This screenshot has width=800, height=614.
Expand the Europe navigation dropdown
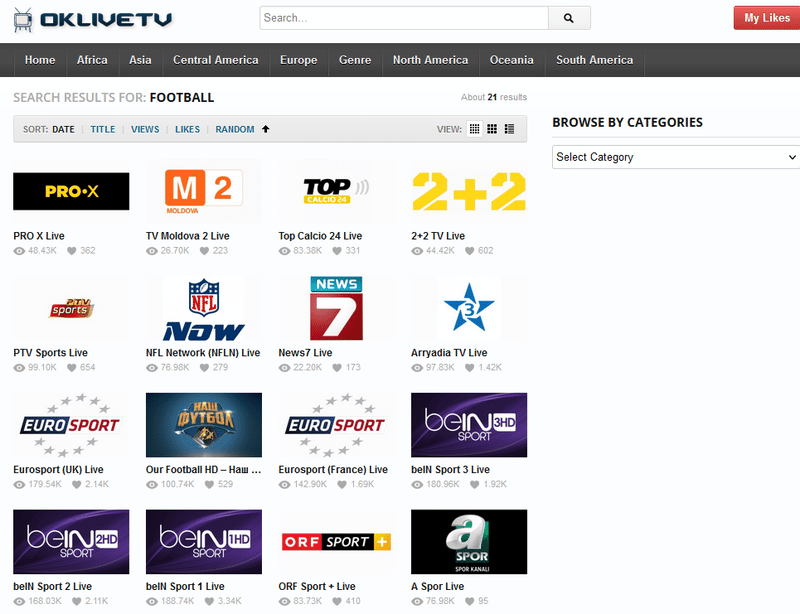[x=298, y=60]
